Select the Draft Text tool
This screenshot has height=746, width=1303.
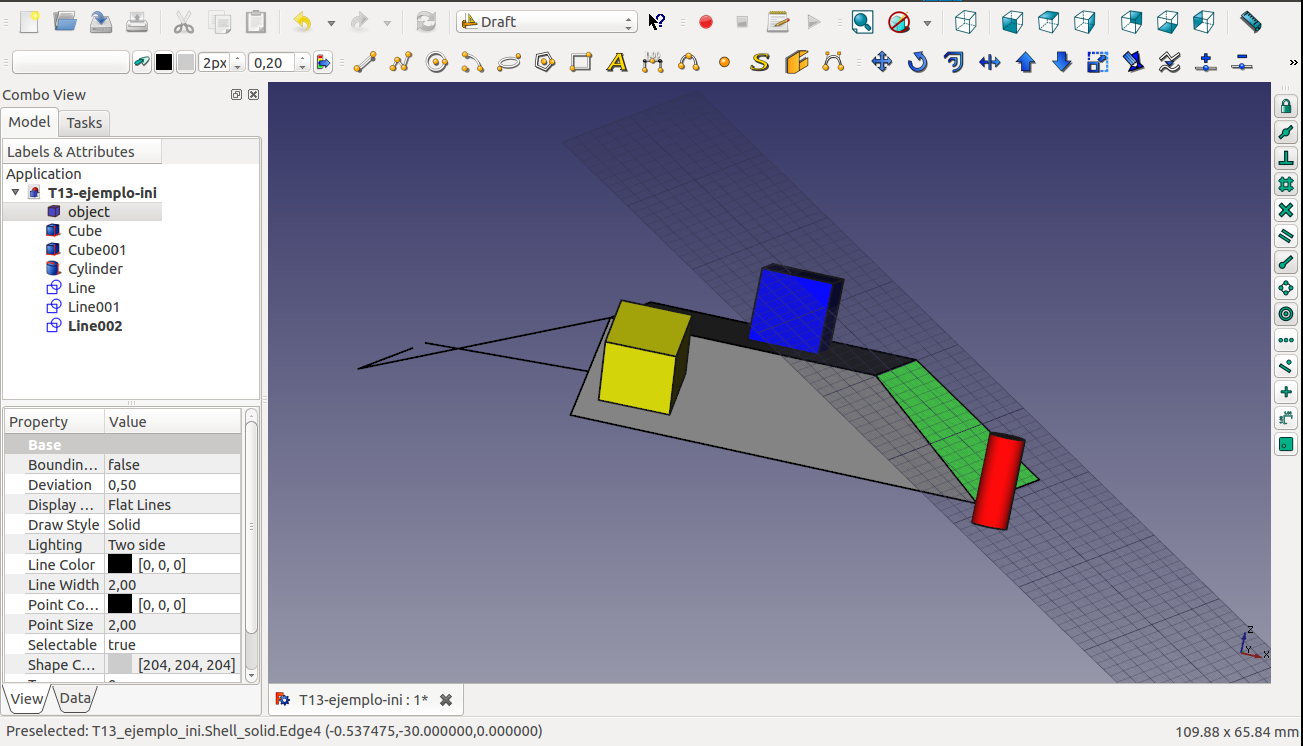(617, 62)
